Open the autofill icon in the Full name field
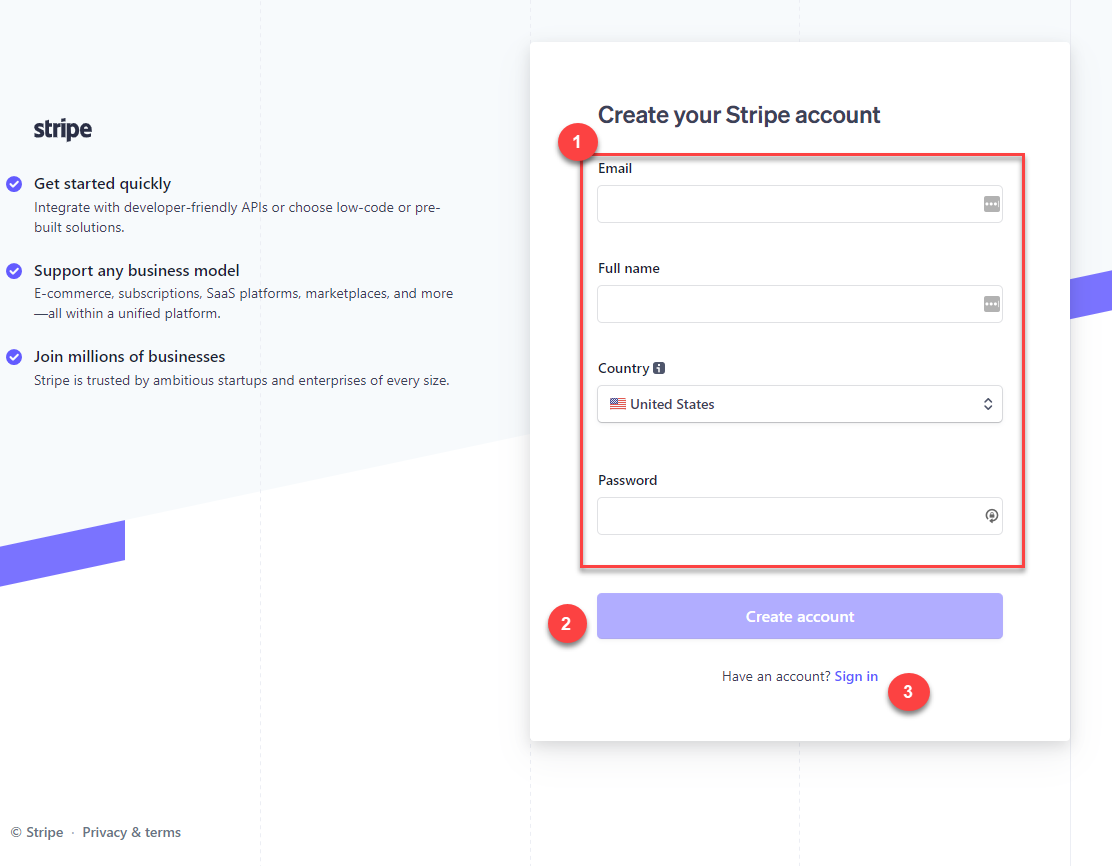The height and width of the screenshot is (866, 1112). coord(991,304)
